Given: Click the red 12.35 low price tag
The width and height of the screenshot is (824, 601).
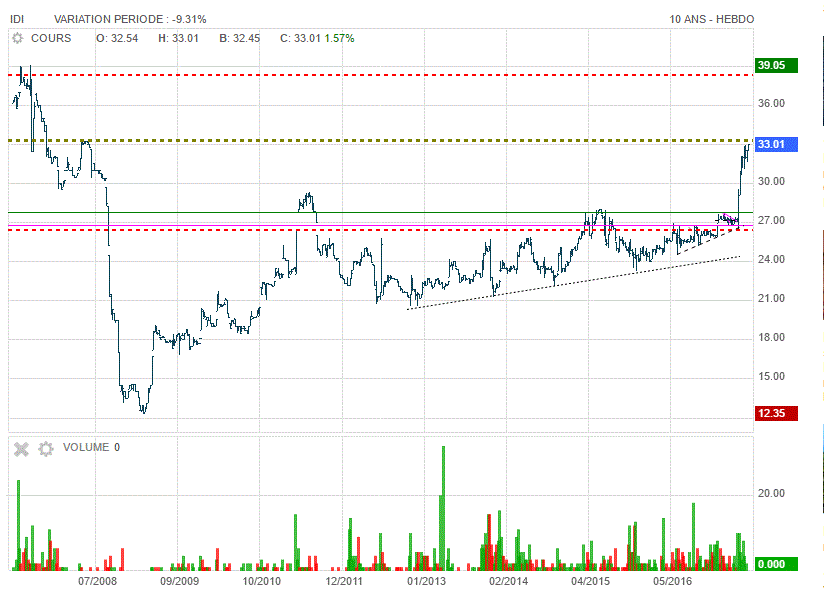Looking at the screenshot, I should coord(776,413).
